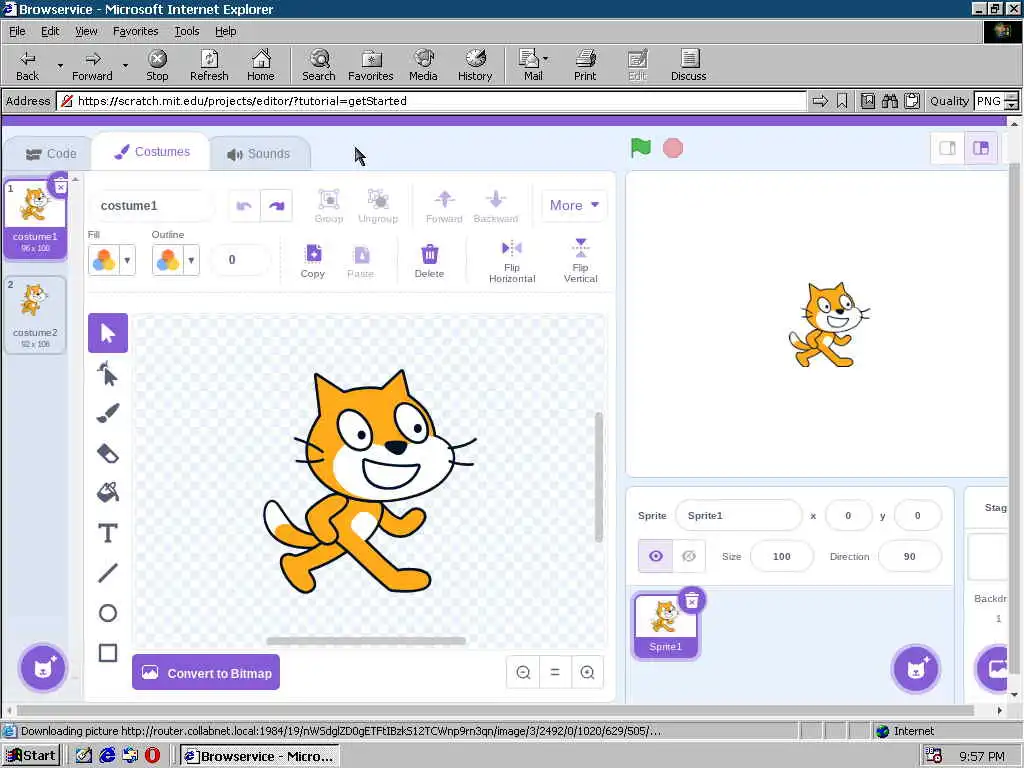Click the Group icon
Screen dimensions: 1024x768
click(328, 206)
